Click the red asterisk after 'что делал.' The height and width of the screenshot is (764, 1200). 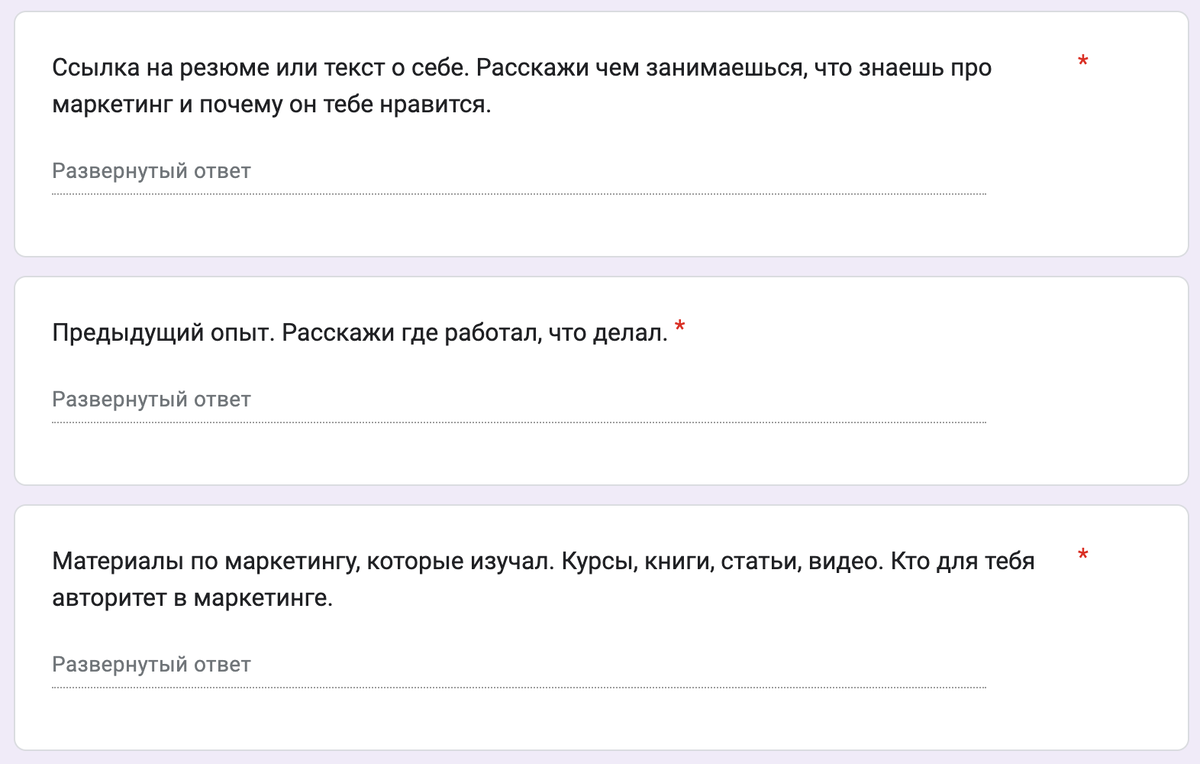(x=679, y=326)
